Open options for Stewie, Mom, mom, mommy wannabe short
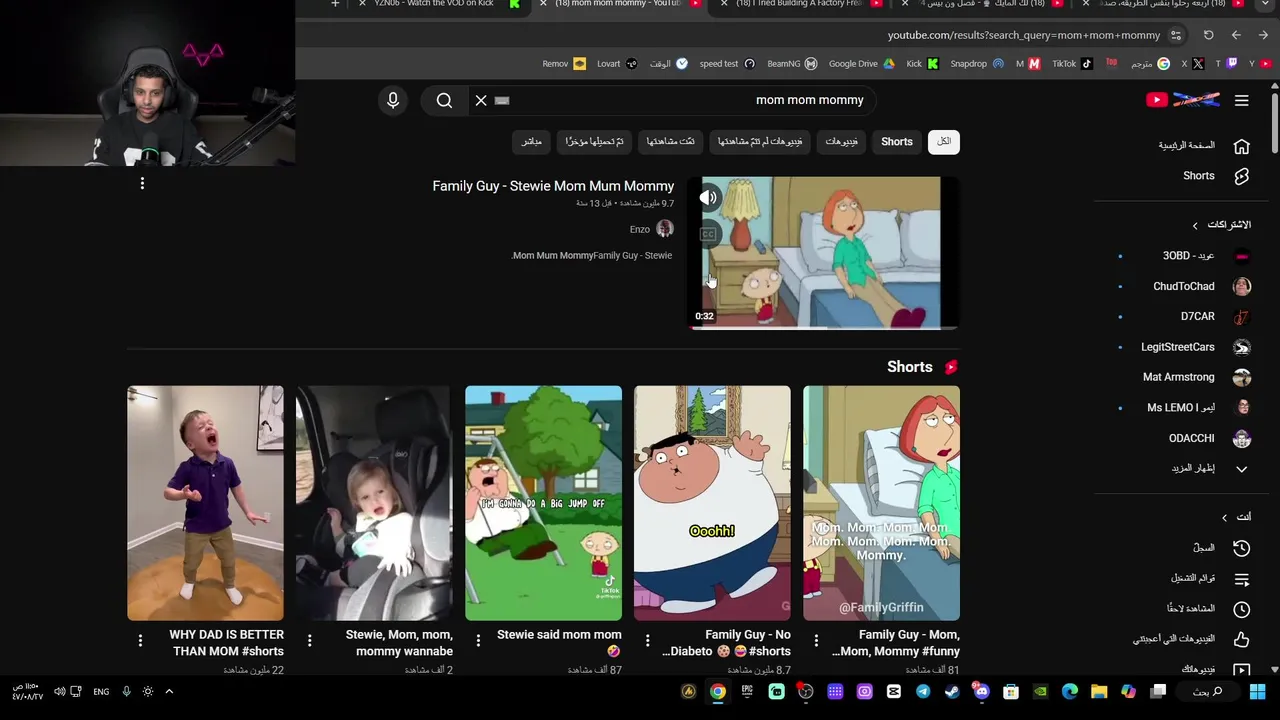 309,640
